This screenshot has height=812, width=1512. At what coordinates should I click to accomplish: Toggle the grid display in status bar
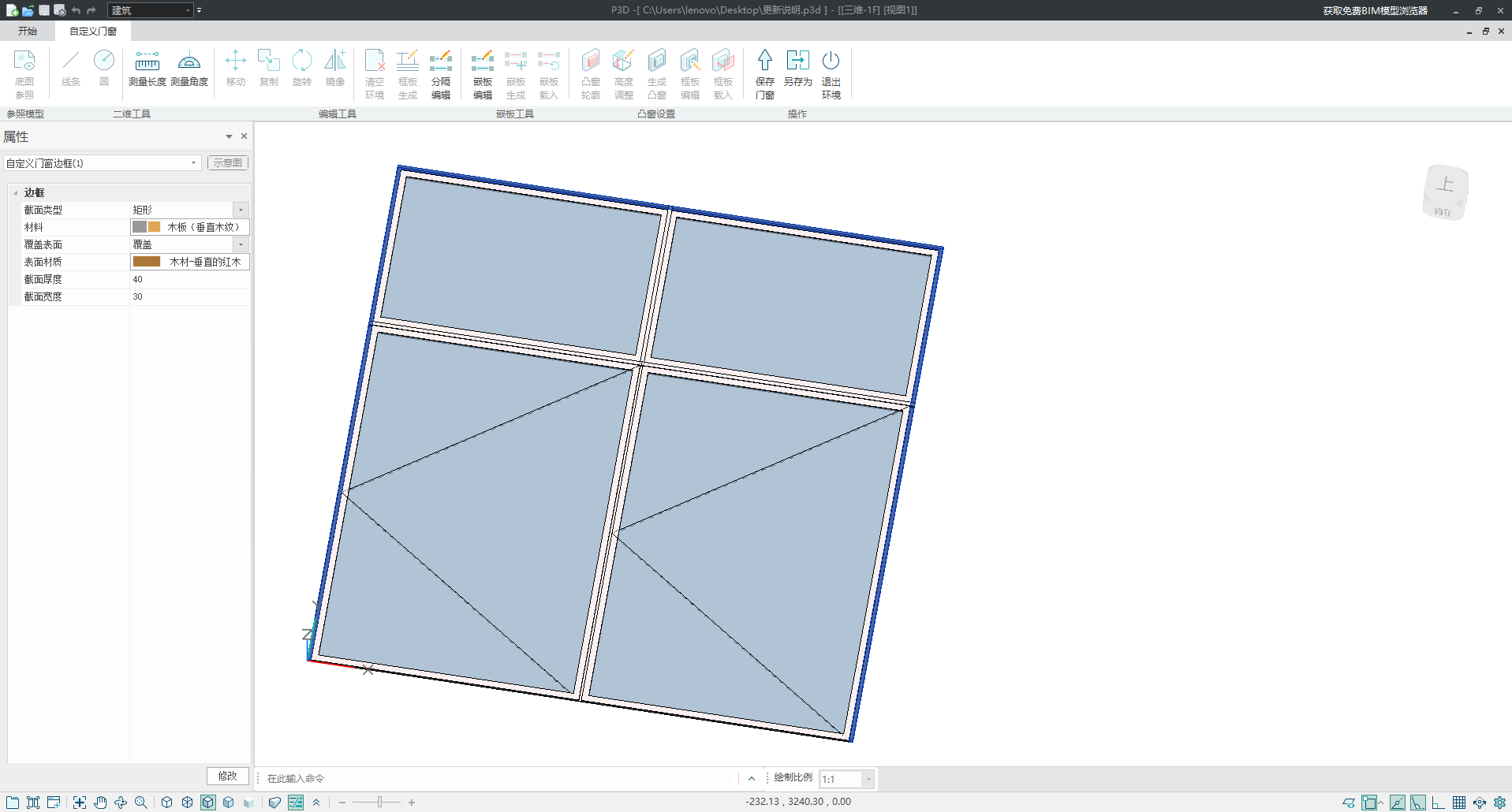point(1459,803)
